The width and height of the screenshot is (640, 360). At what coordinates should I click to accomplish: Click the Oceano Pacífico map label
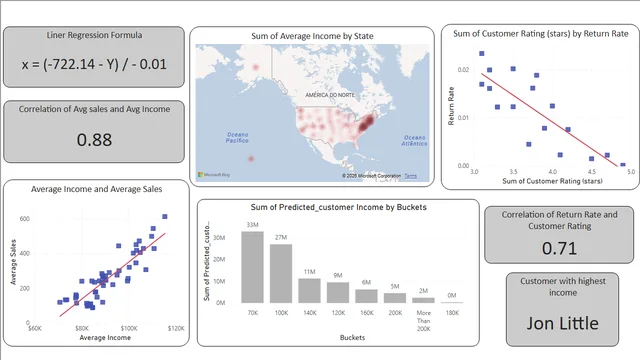[237, 138]
